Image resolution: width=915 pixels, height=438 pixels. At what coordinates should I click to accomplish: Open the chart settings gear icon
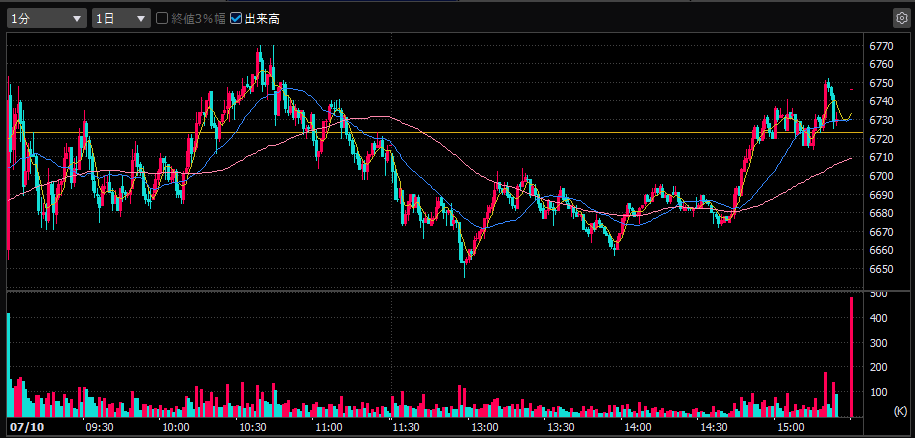click(902, 19)
